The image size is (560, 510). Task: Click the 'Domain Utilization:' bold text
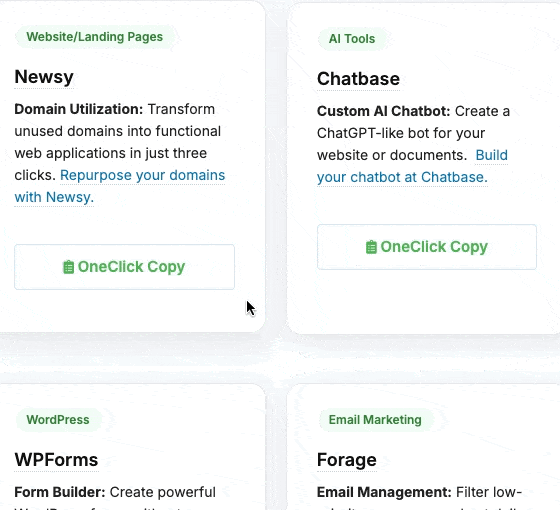pos(79,109)
